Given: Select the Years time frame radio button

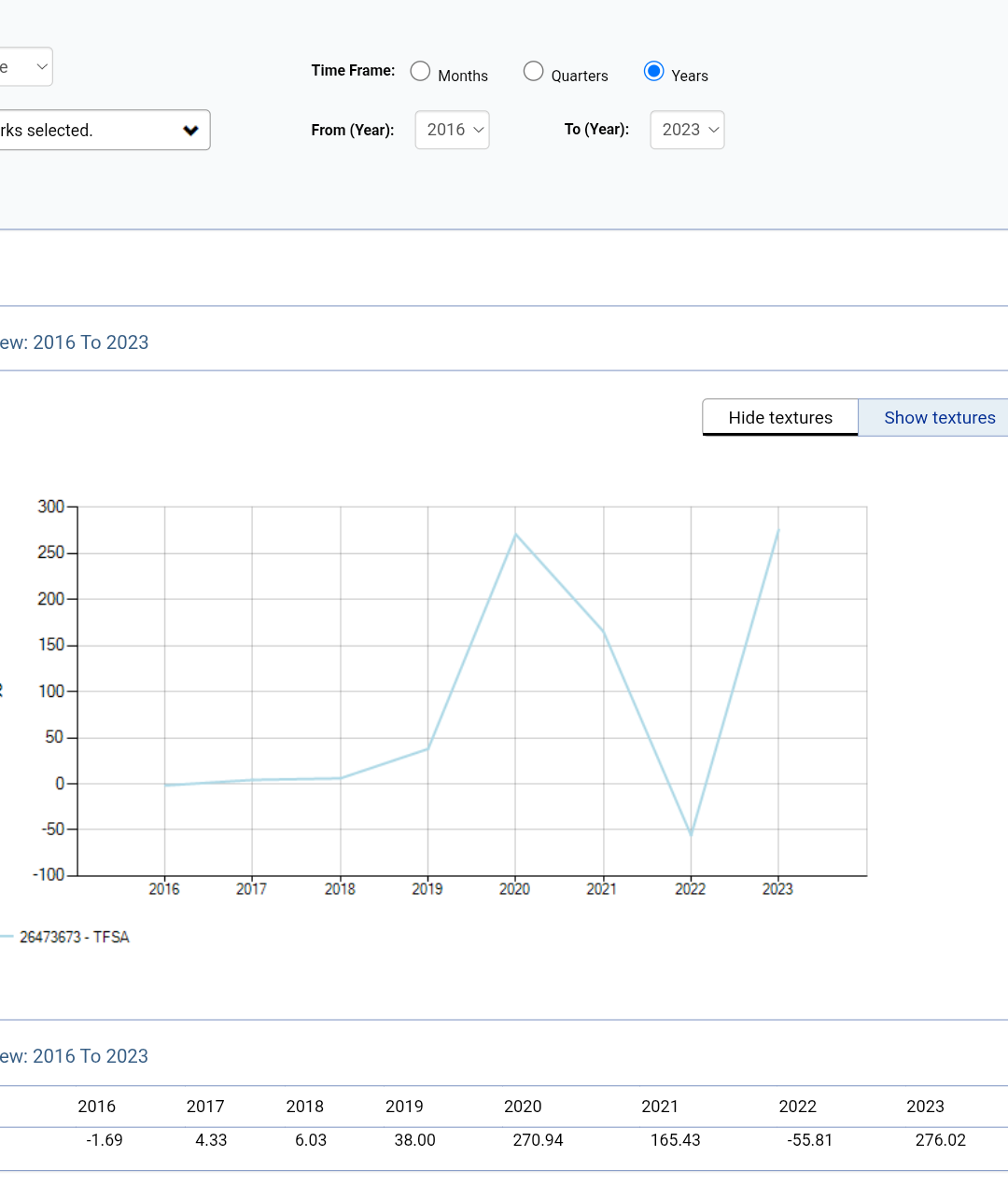Looking at the screenshot, I should click(654, 72).
